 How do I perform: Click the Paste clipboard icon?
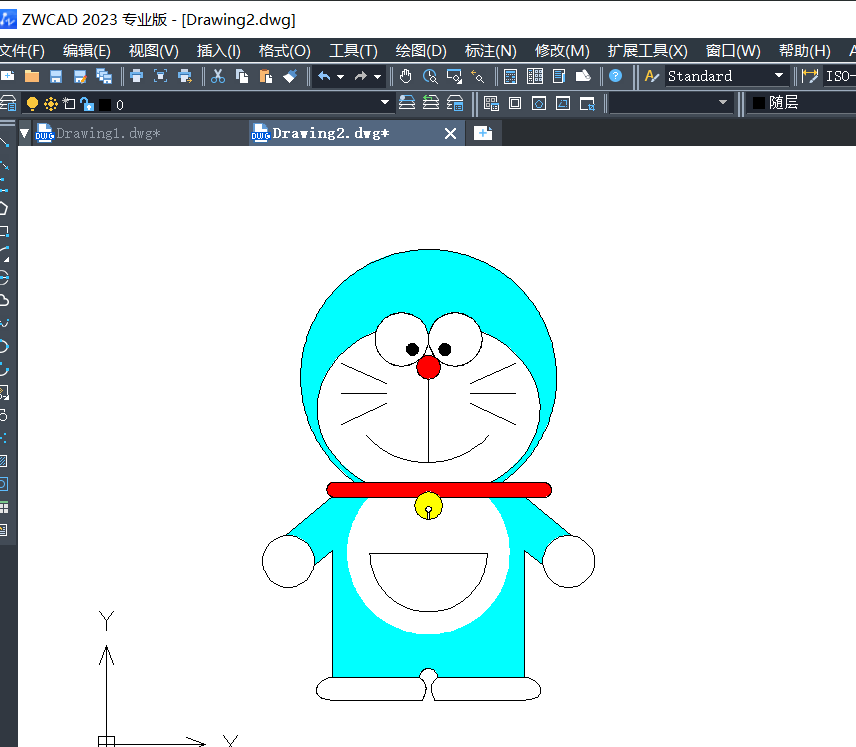click(266, 76)
